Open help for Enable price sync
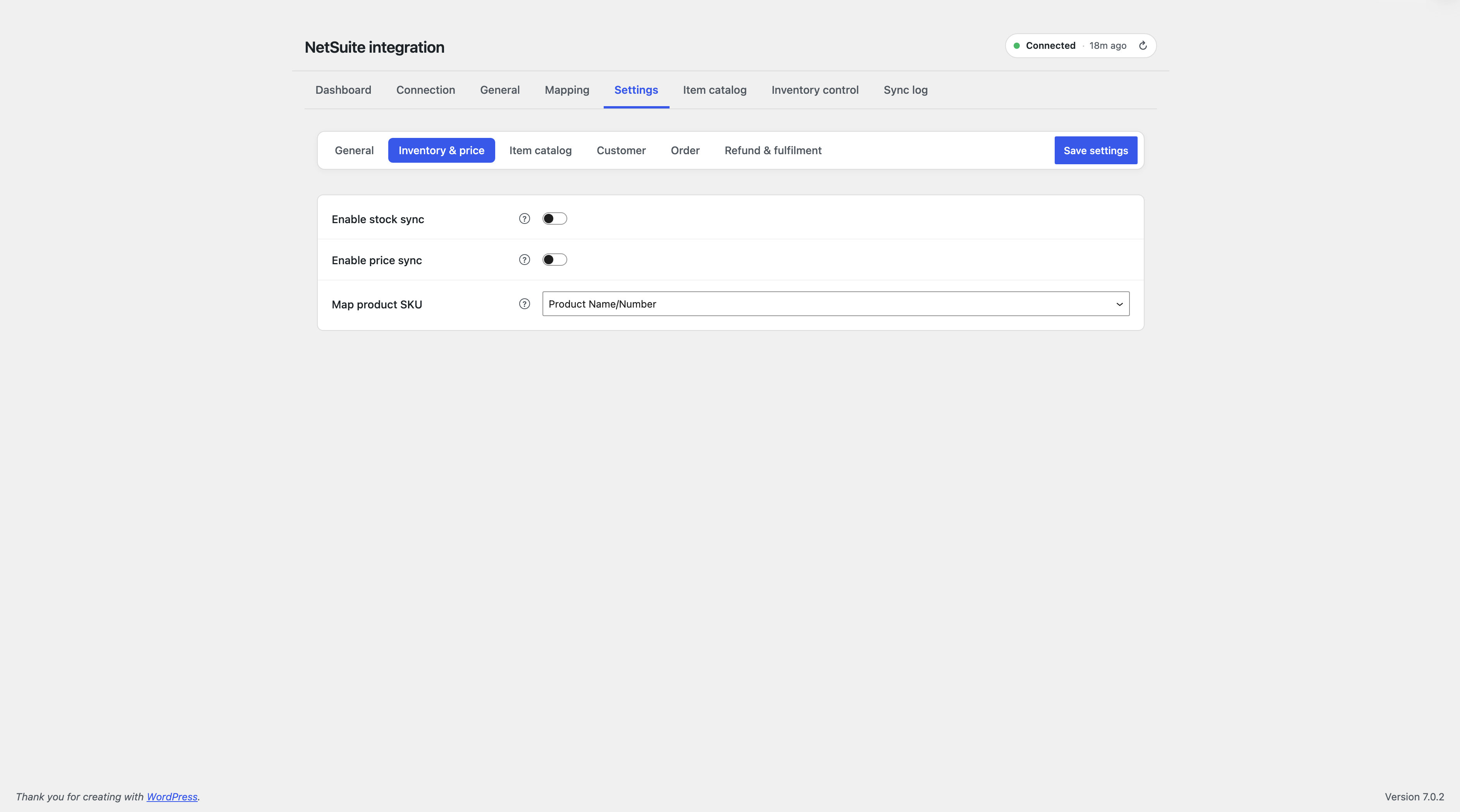 click(524, 260)
